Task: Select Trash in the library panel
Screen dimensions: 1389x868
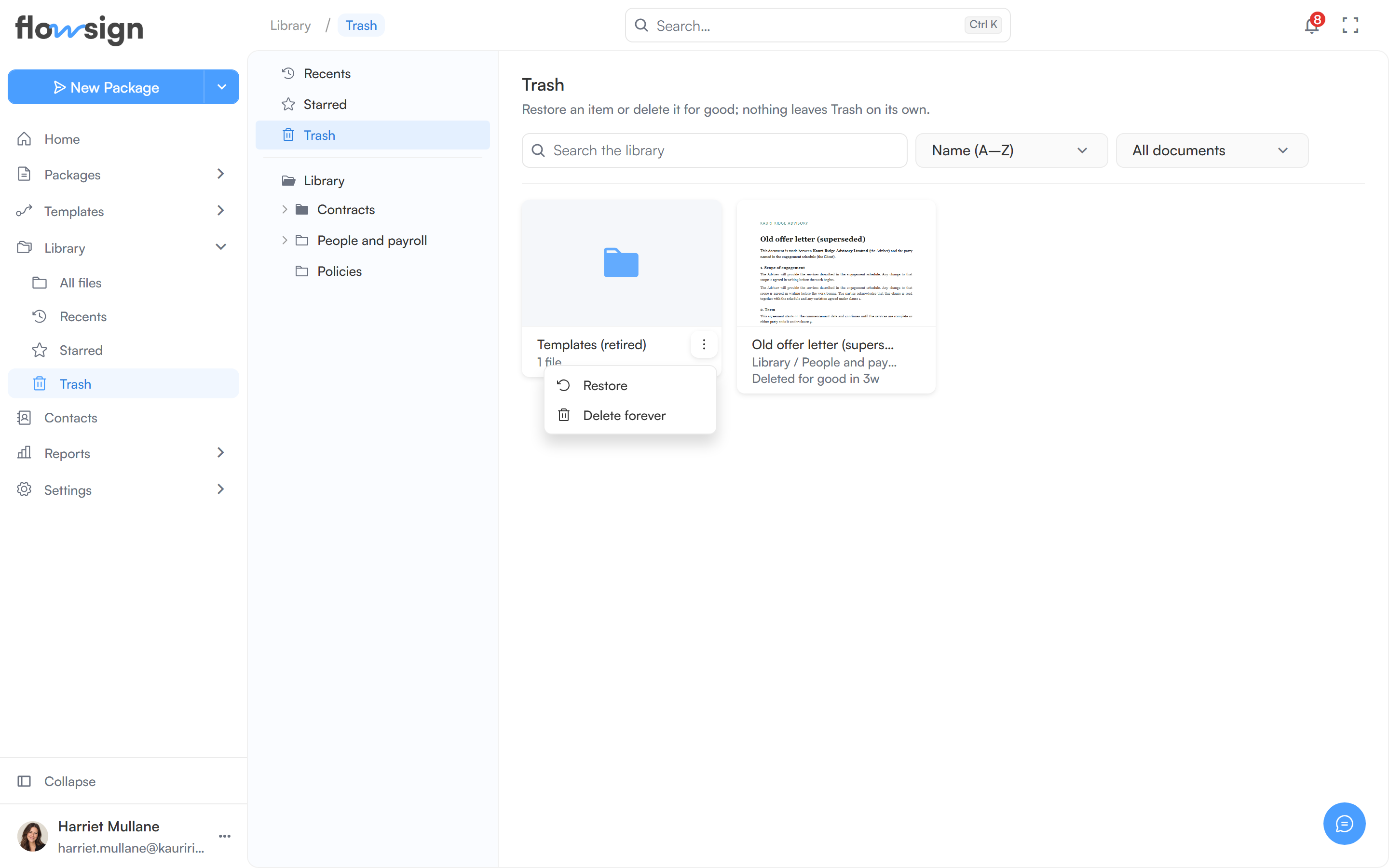Action: click(x=372, y=135)
